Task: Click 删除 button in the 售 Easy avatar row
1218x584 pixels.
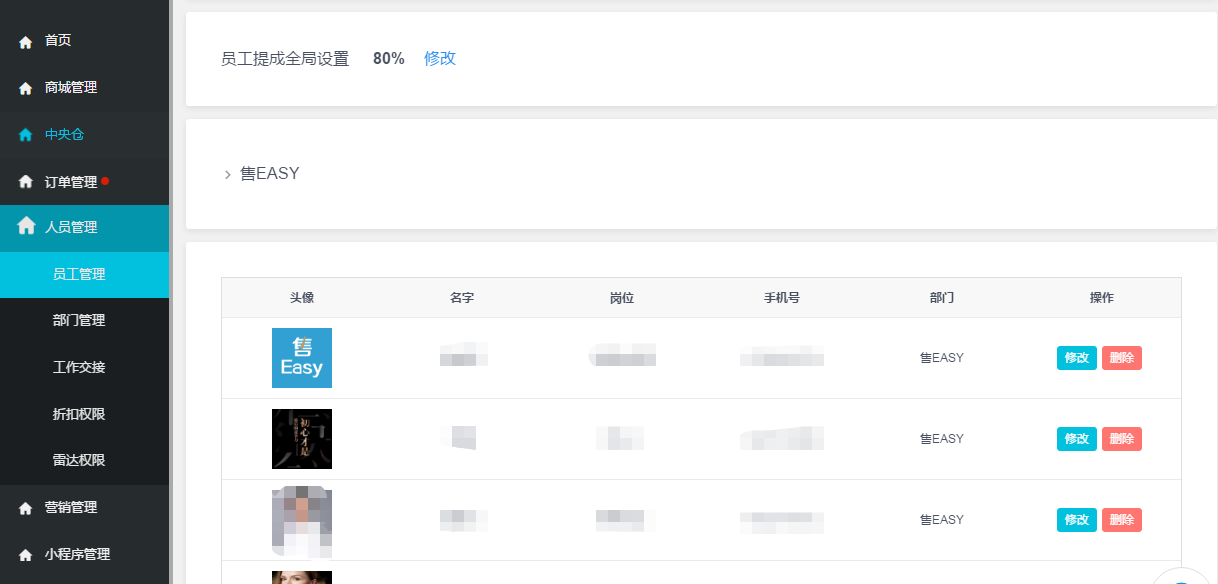Action: coord(1122,358)
